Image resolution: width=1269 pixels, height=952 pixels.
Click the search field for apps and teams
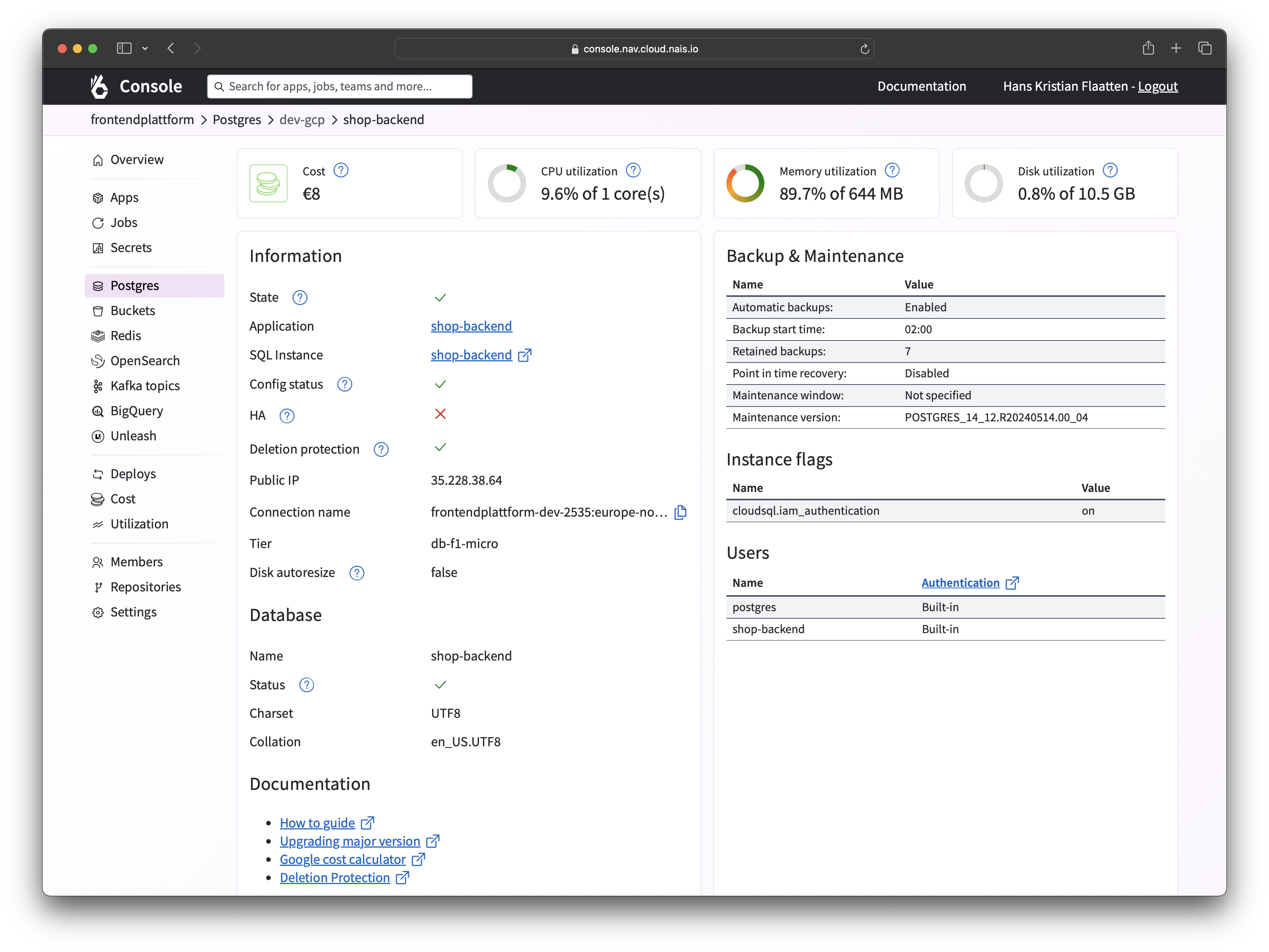tap(339, 86)
